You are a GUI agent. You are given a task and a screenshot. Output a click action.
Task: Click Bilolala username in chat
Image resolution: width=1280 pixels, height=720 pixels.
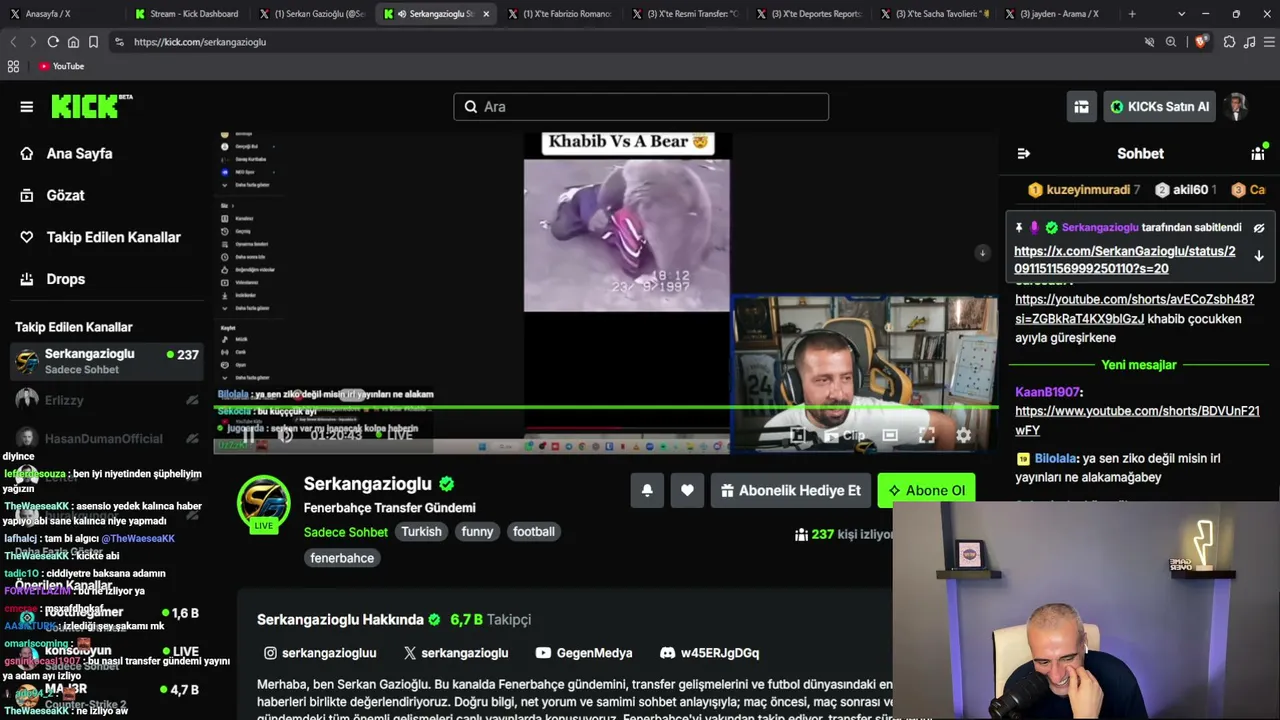[x=1056, y=459]
